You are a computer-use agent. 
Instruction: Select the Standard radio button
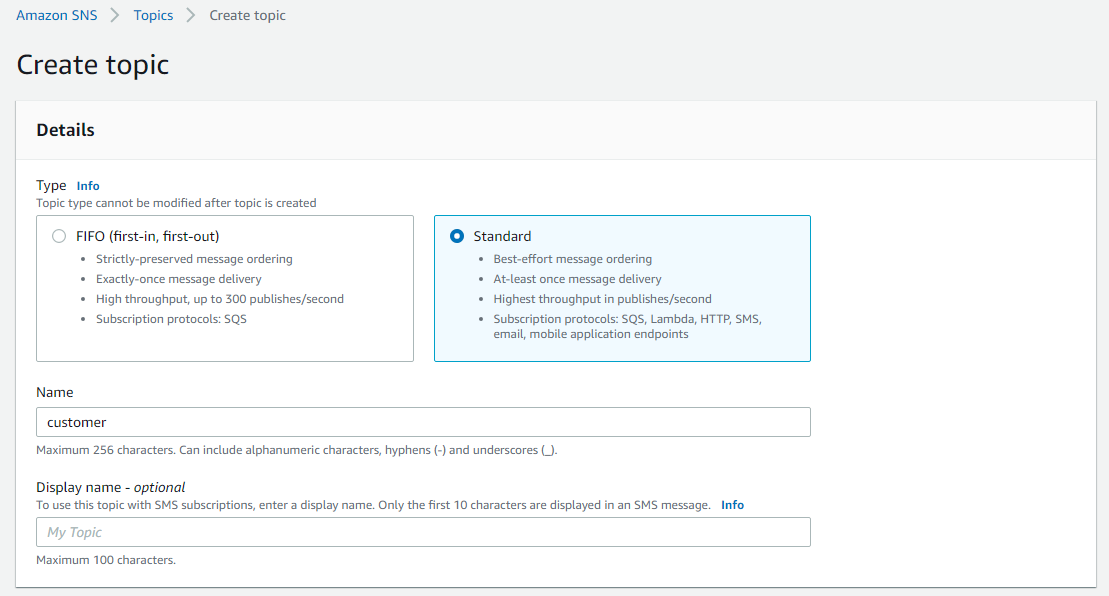click(x=457, y=237)
